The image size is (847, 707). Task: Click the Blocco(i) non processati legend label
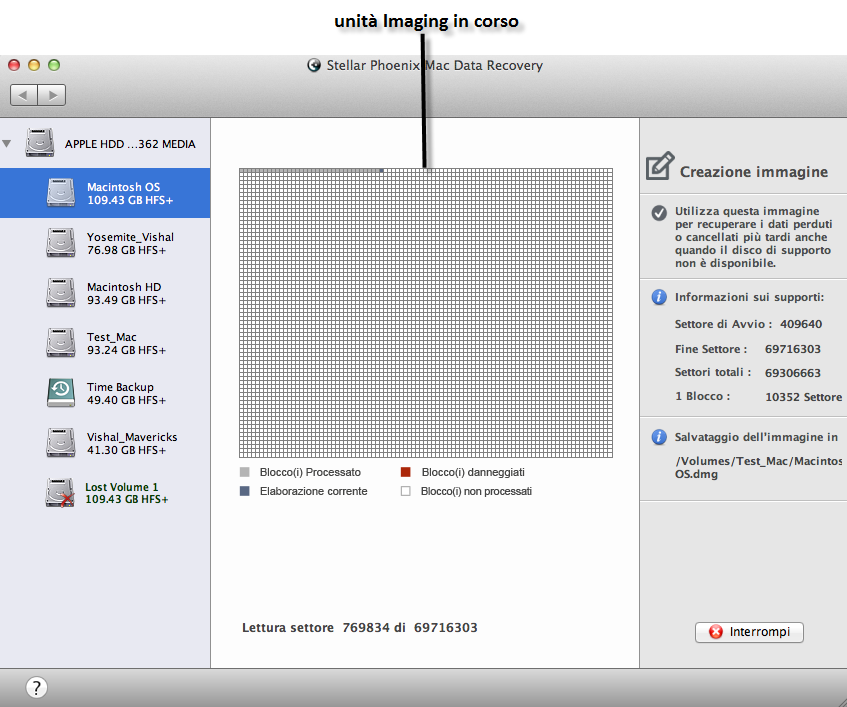tap(476, 491)
